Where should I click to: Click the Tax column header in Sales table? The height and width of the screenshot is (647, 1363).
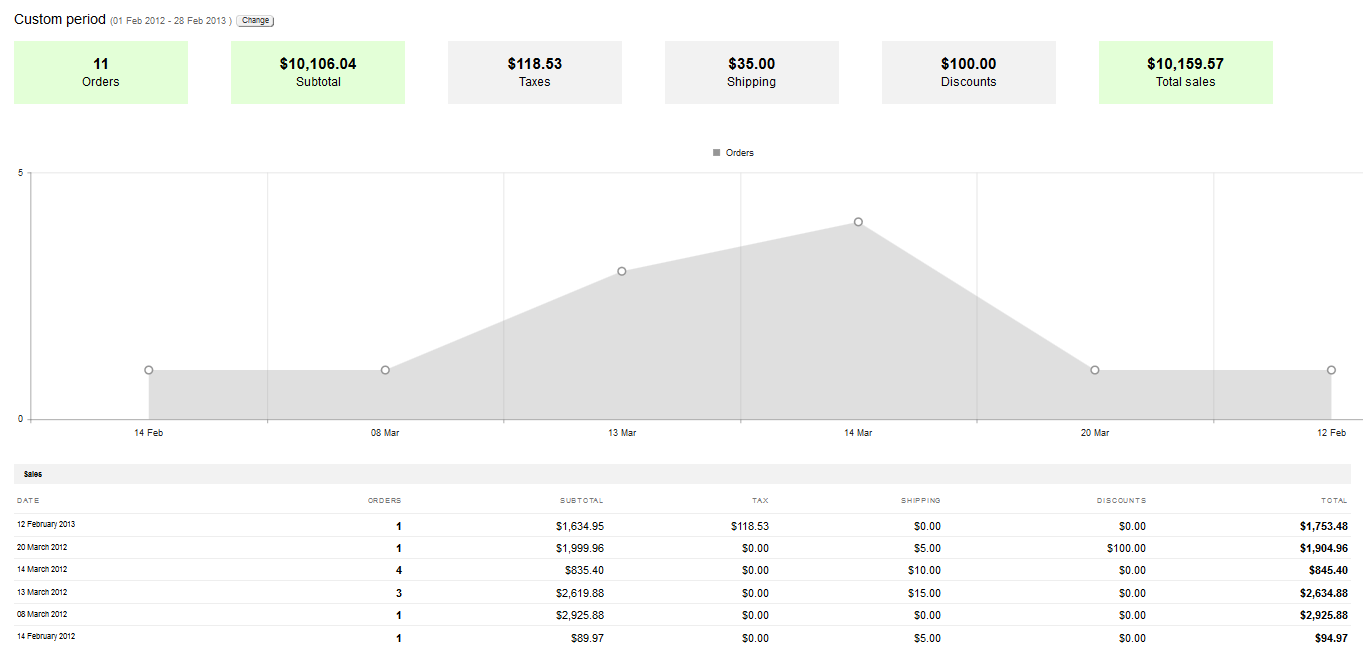[x=760, y=500]
